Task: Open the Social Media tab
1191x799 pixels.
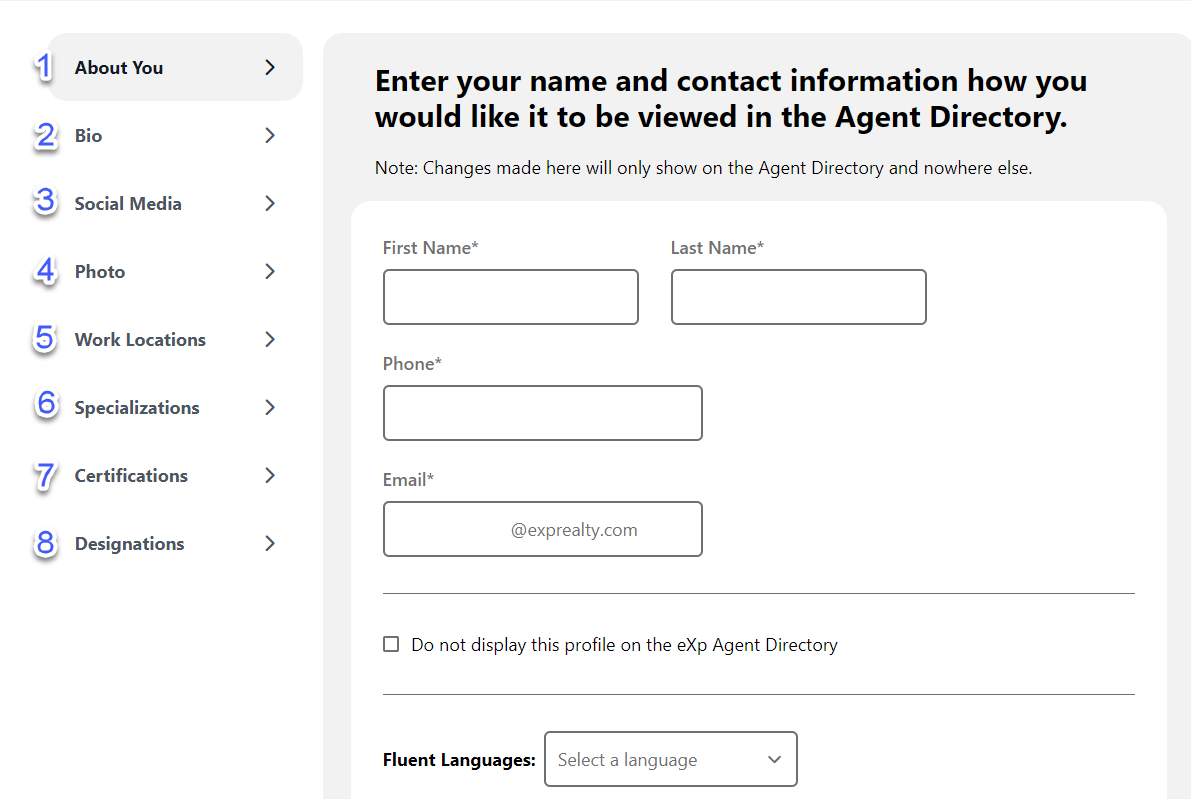Action: pyautogui.click(x=128, y=204)
